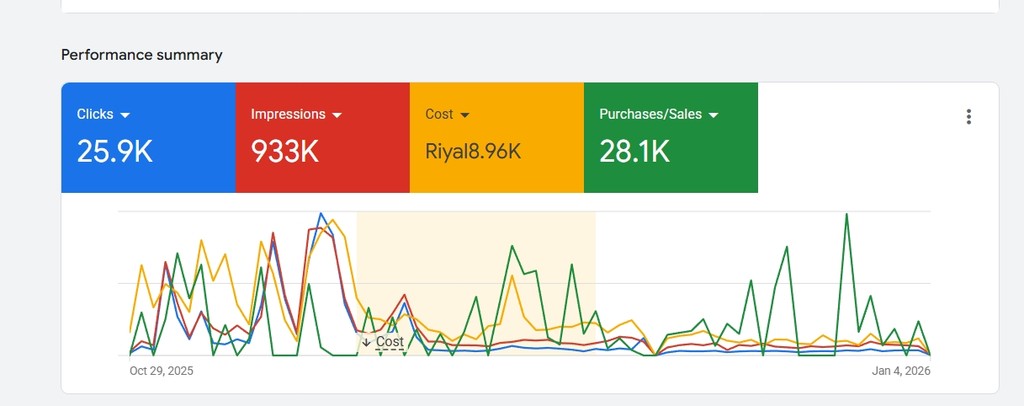Click the 25.9K clicks value
This screenshot has width=1024, height=406.
114,152
